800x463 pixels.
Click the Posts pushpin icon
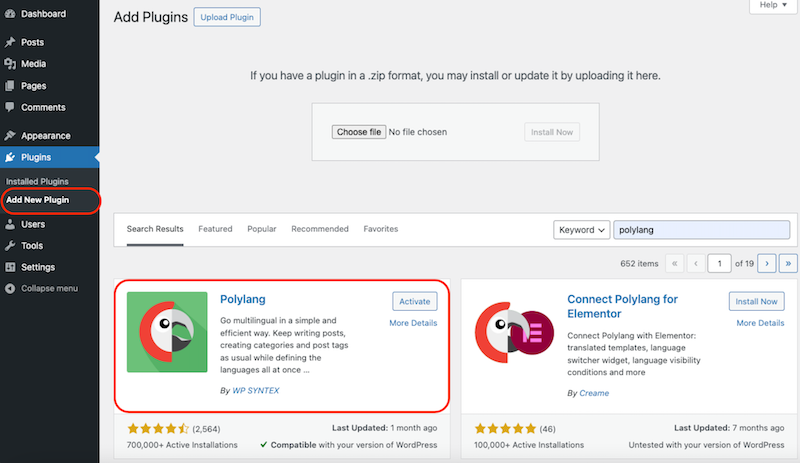click(10, 42)
